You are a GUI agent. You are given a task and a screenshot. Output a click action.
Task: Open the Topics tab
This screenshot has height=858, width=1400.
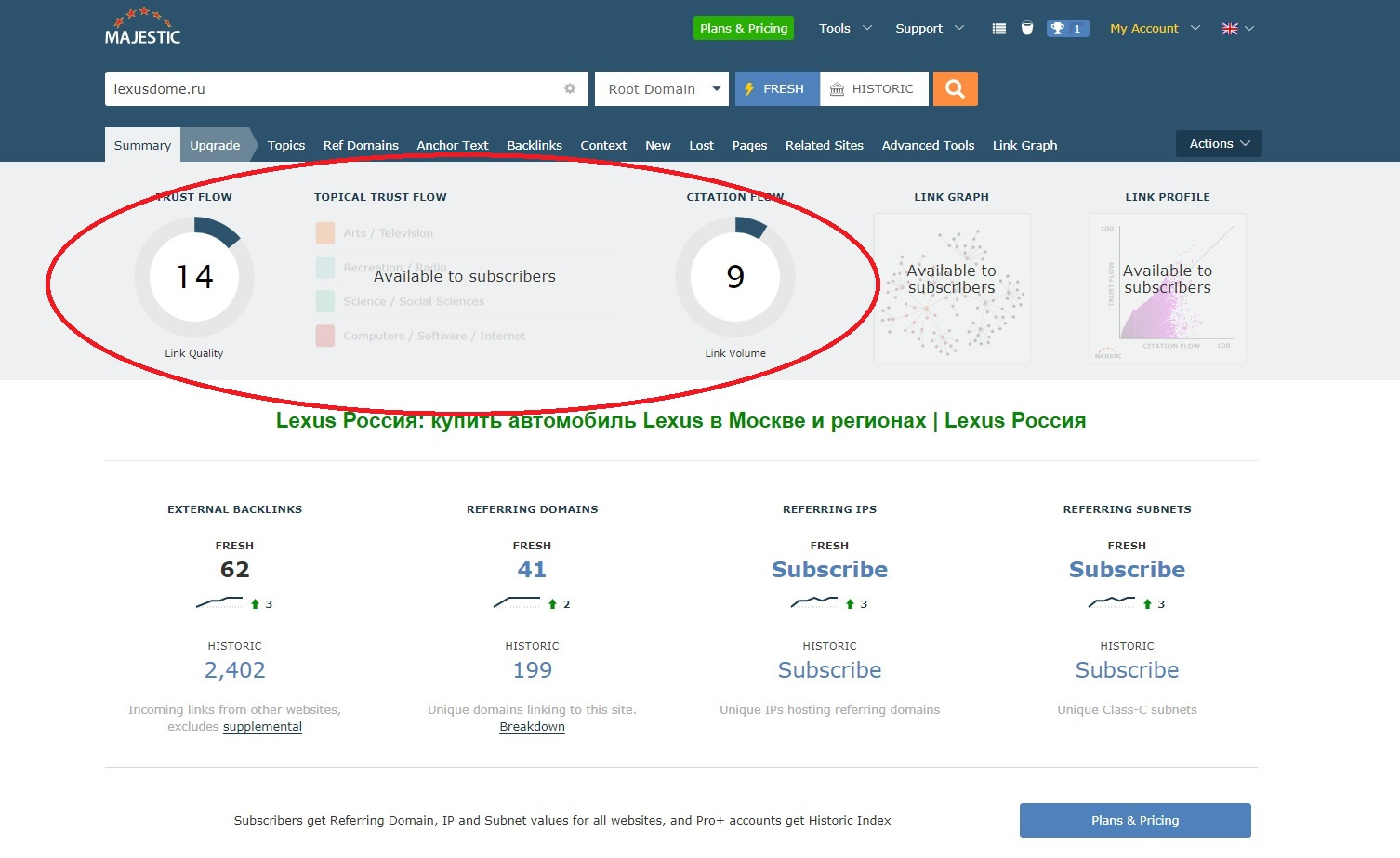pos(286,145)
